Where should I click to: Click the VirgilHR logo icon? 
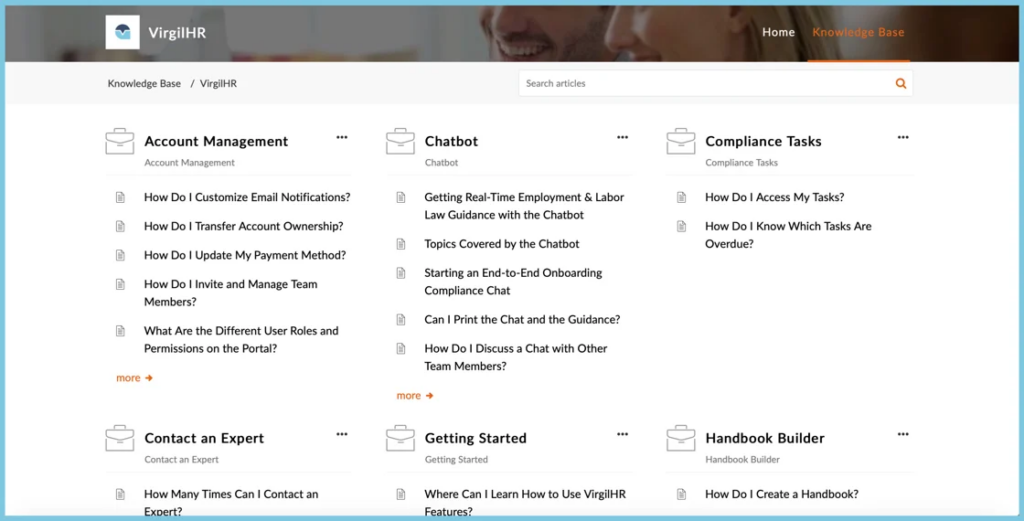click(122, 32)
